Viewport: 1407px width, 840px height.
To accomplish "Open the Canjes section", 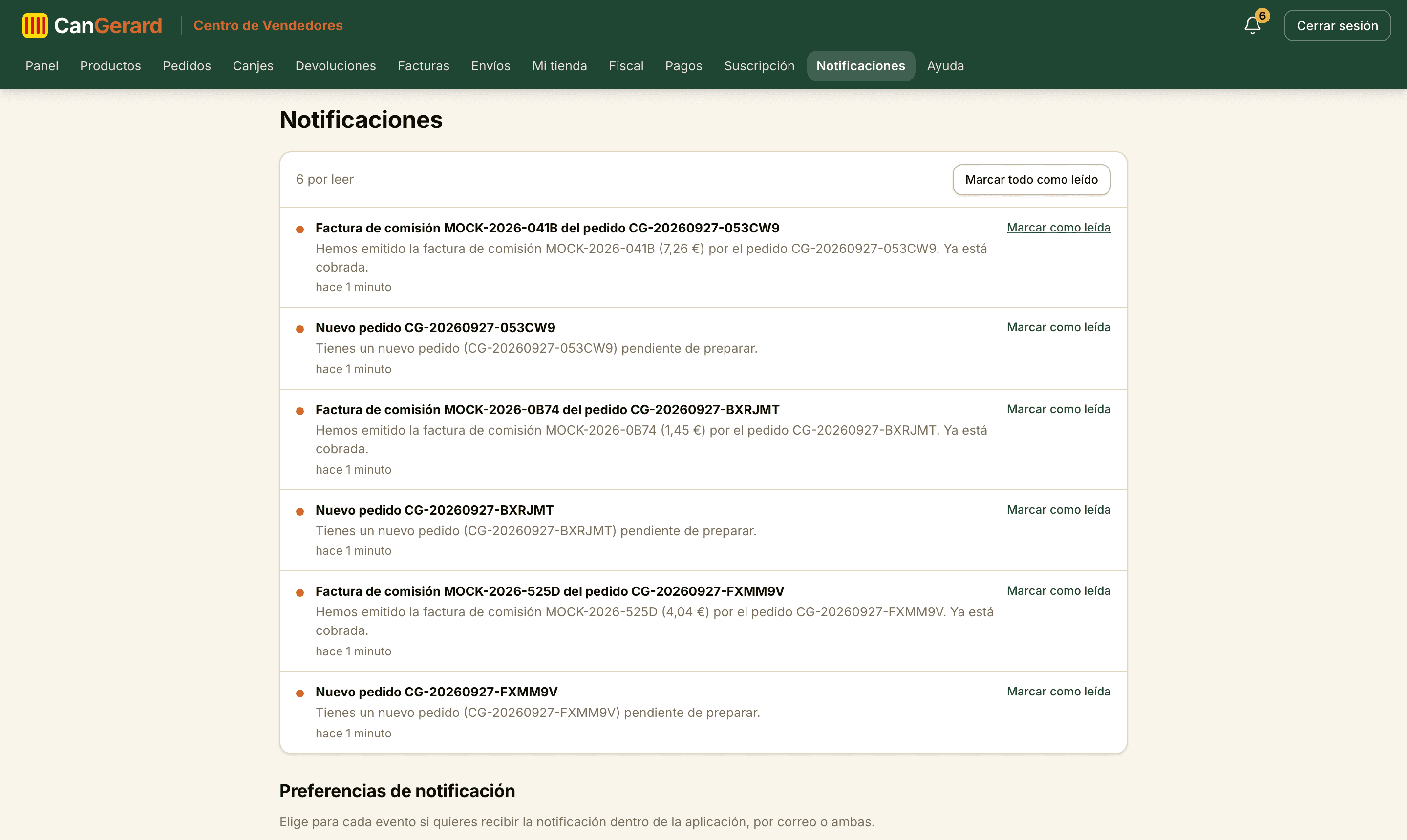I will click(253, 65).
